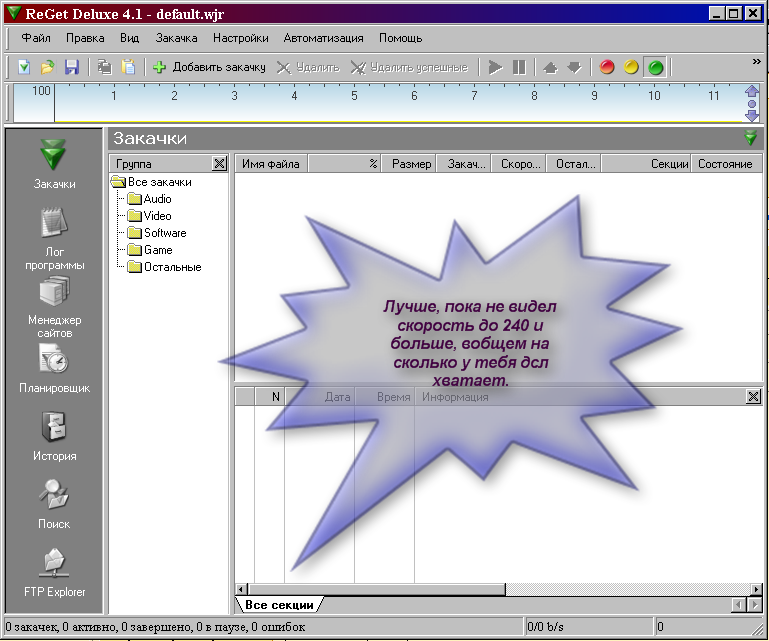This screenshot has width=769, height=641.
Task: Sort by percent column header
Action: coord(345,164)
